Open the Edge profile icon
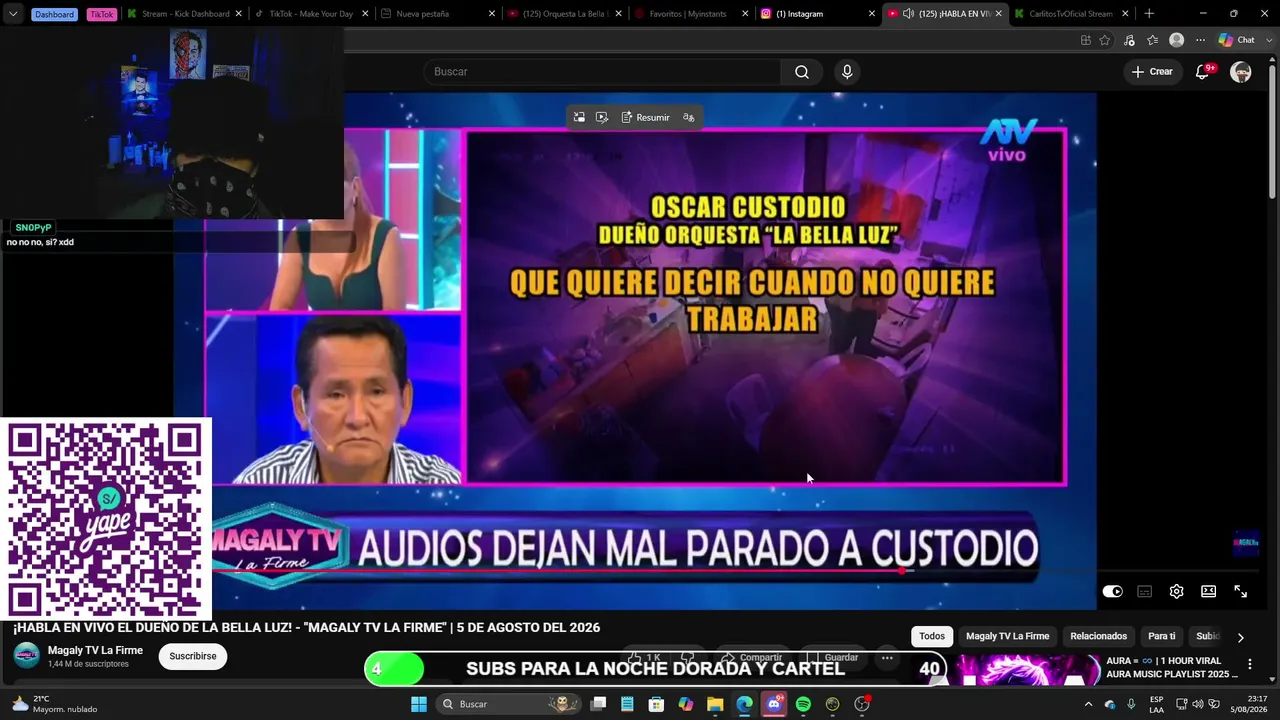This screenshot has height=720, width=1280. tap(1177, 40)
